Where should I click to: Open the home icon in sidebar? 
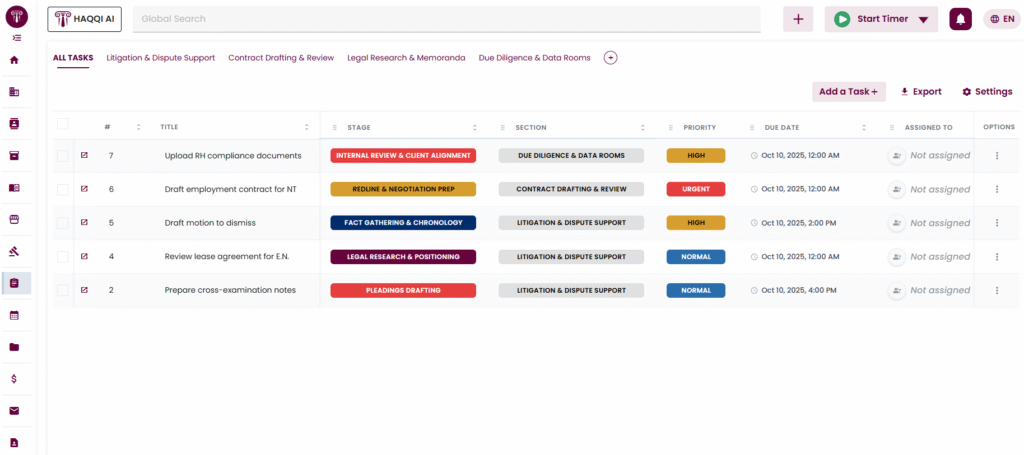pyautogui.click(x=14, y=60)
